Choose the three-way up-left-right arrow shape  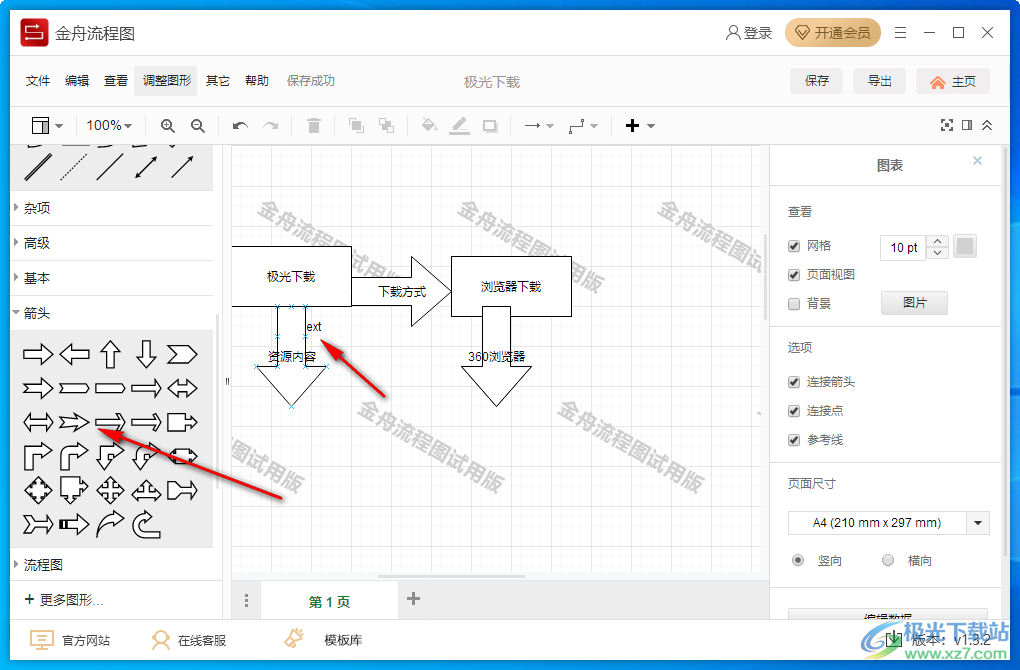tap(146, 490)
